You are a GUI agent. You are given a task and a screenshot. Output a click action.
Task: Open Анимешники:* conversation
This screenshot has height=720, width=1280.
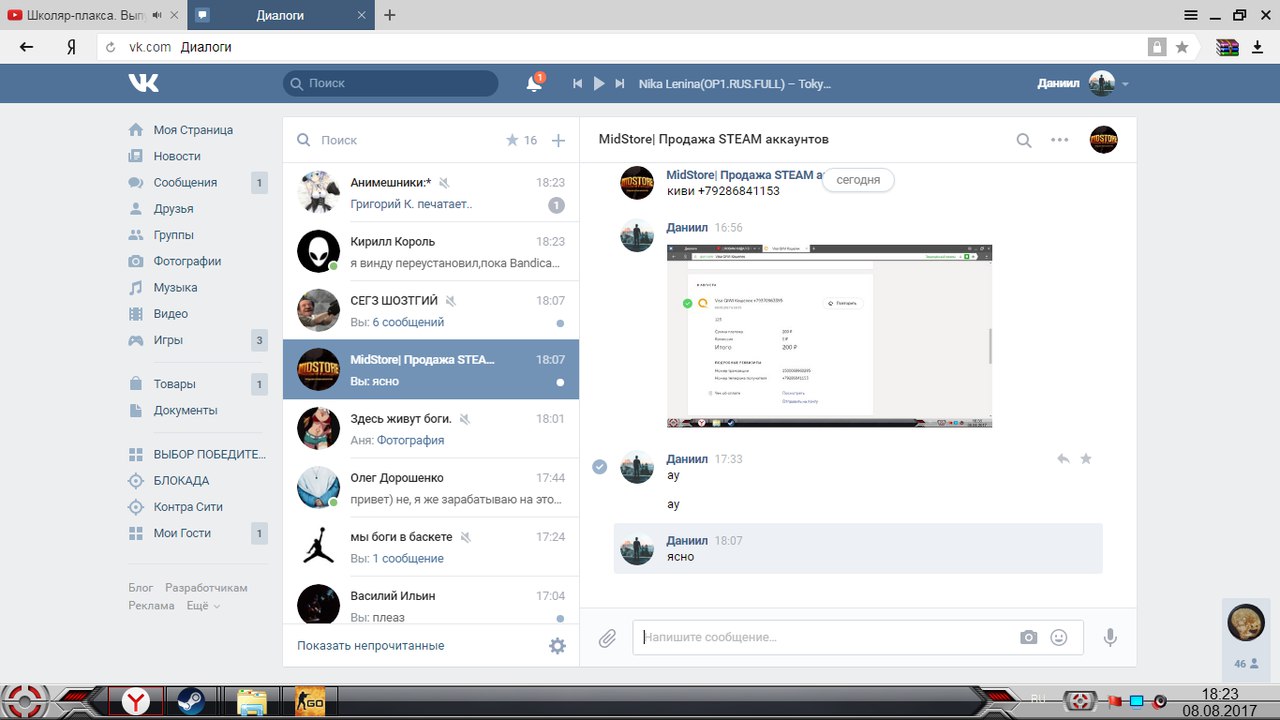tap(431, 193)
